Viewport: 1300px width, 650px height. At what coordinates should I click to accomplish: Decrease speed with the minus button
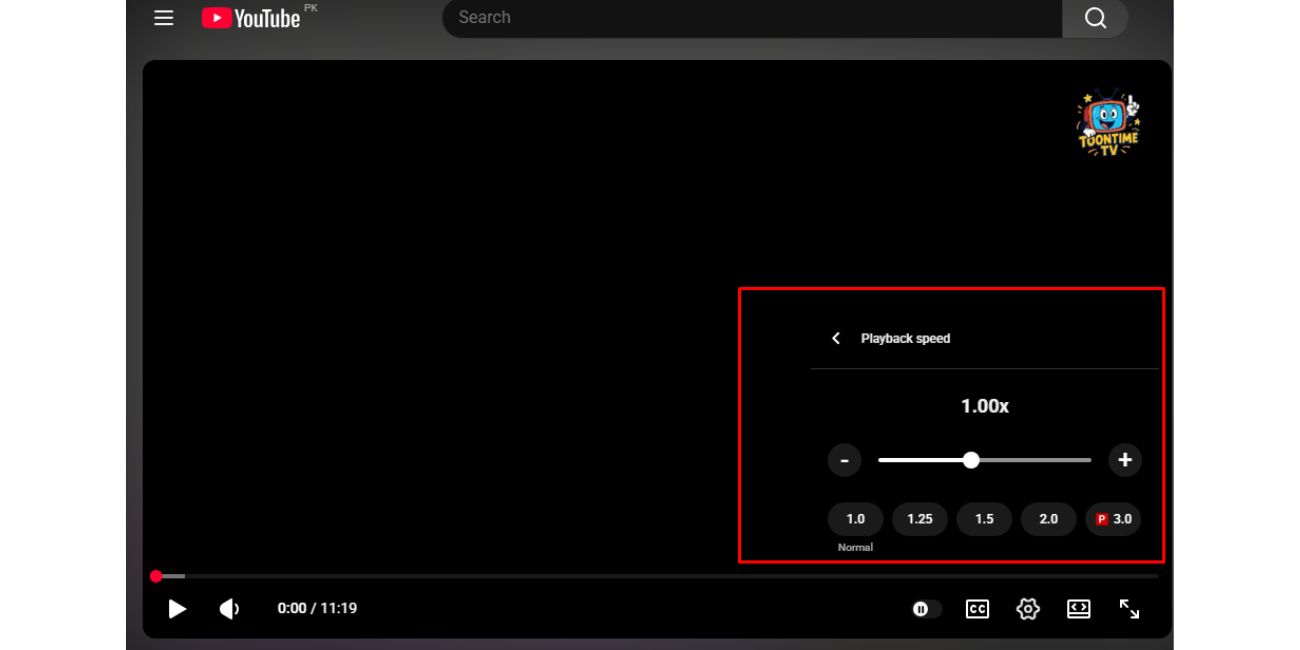pos(845,460)
